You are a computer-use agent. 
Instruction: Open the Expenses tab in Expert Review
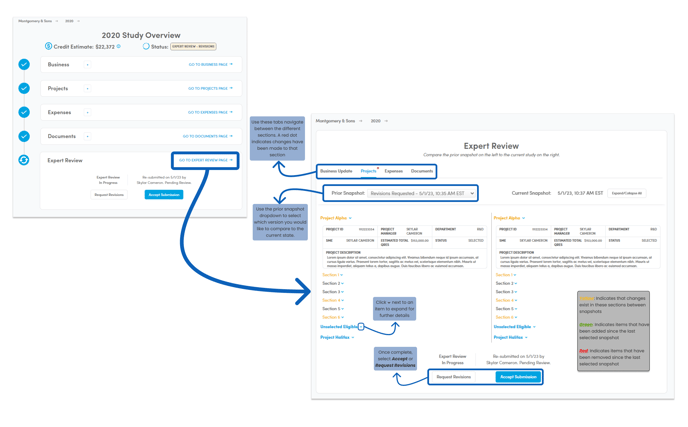point(394,171)
